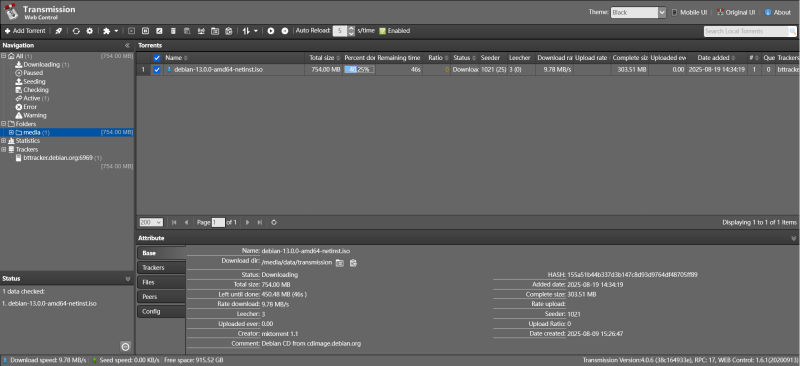Go to the last page of torrents
The image size is (800, 366).
[260, 222]
